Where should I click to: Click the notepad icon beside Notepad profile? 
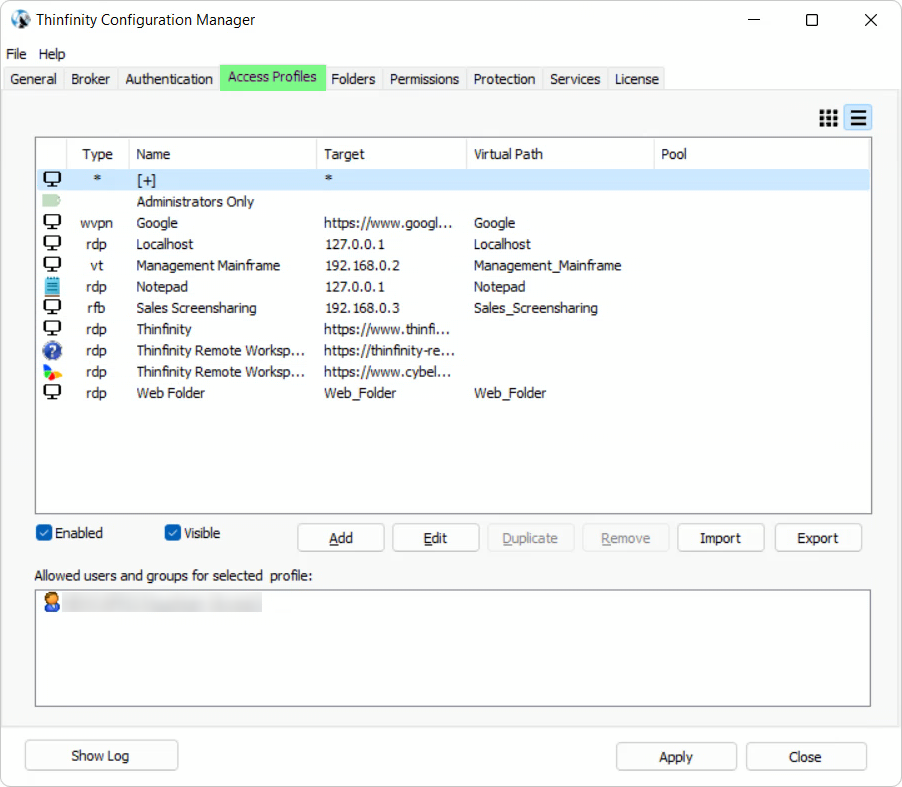point(52,286)
